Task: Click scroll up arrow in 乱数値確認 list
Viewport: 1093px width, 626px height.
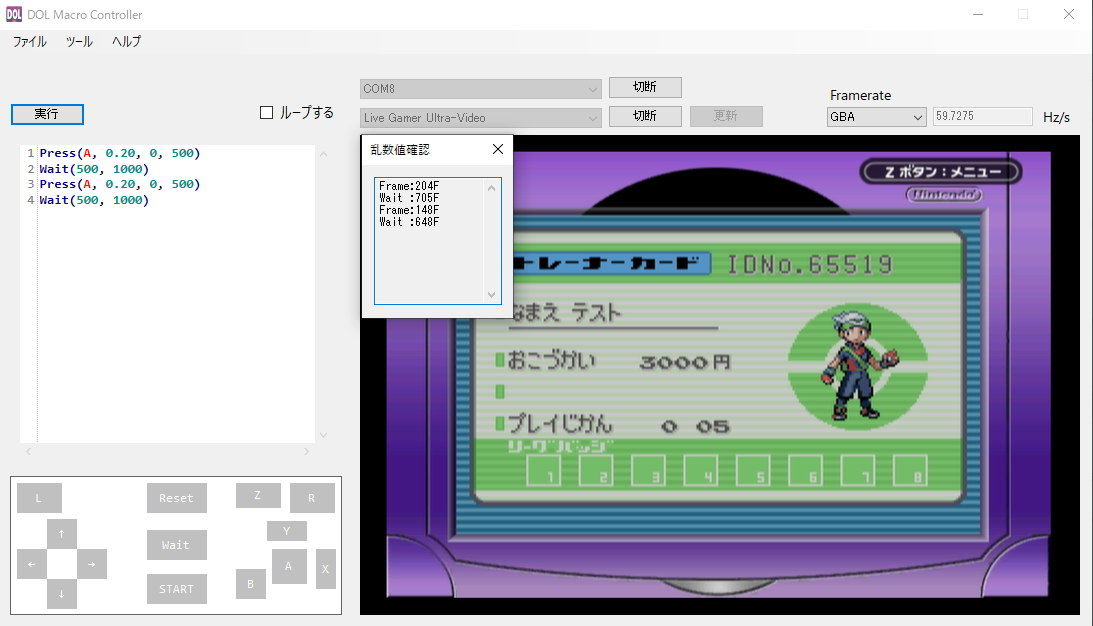Action: (491, 188)
